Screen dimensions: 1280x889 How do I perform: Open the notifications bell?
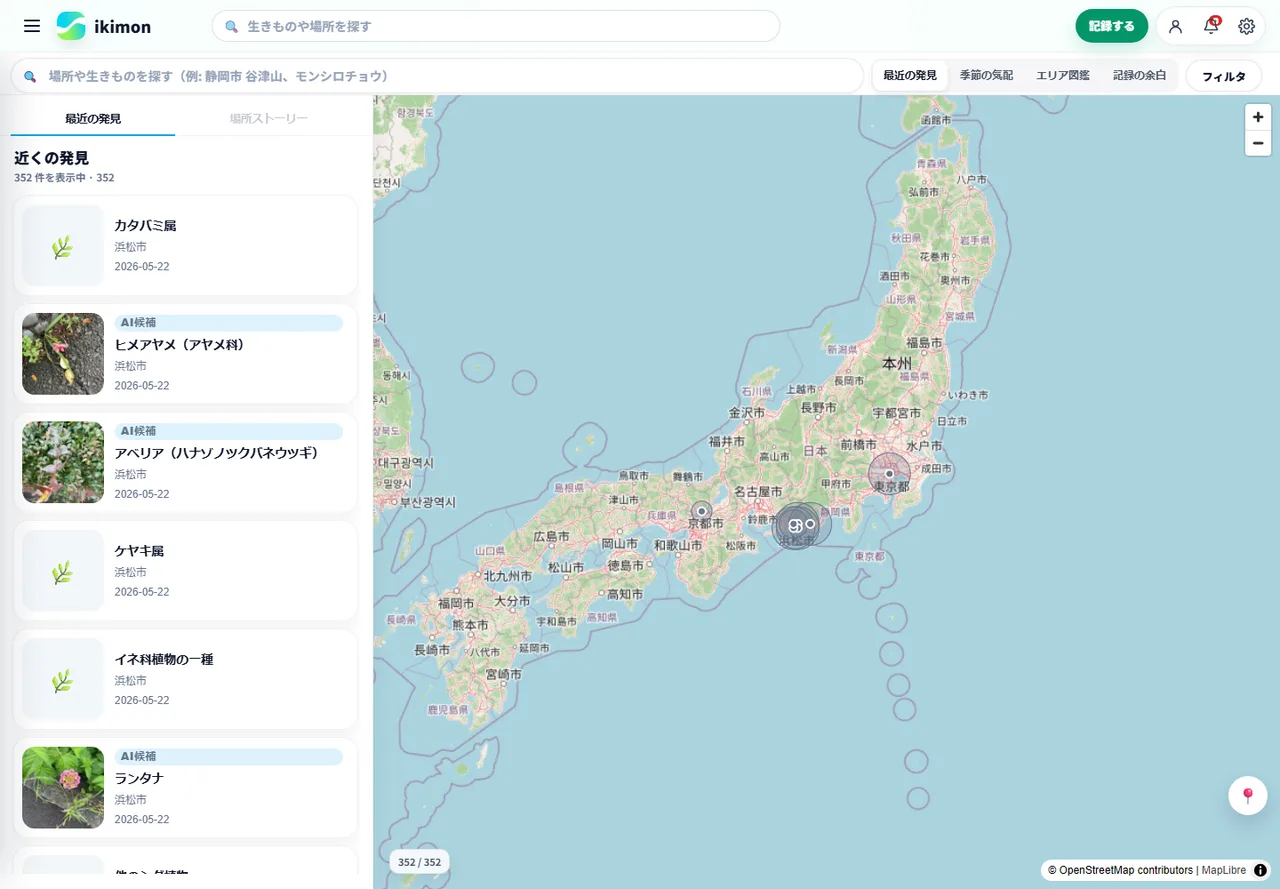[x=1211, y=26]
